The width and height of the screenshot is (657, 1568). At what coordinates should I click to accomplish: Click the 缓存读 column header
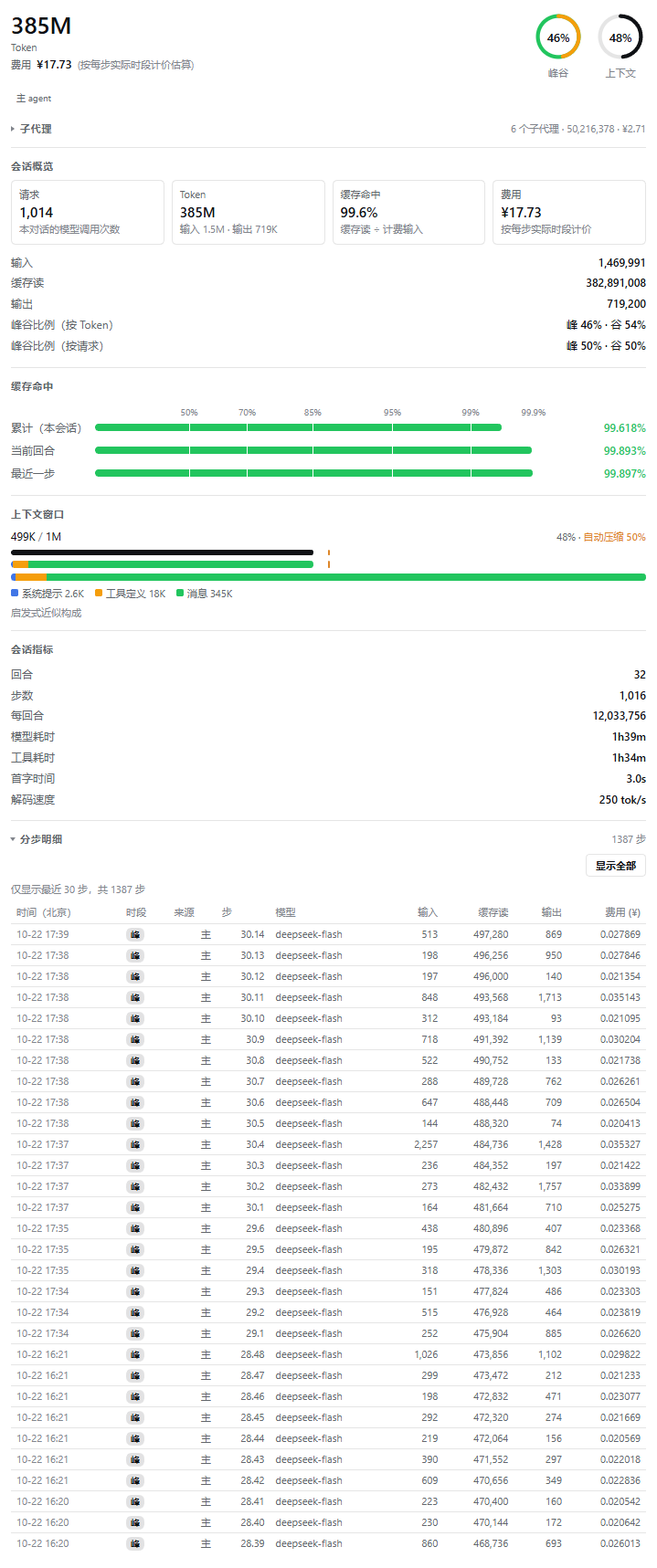(x=493, y=912)
